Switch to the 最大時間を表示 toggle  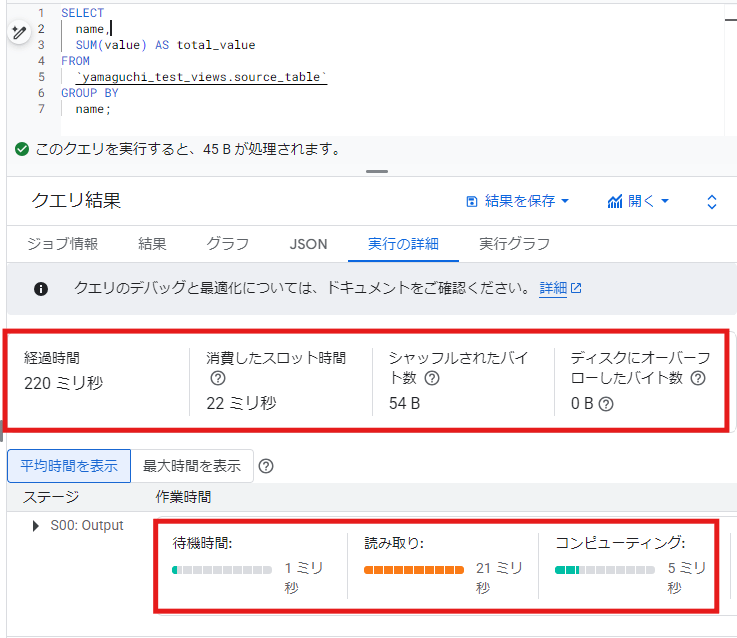click(192, 466)
